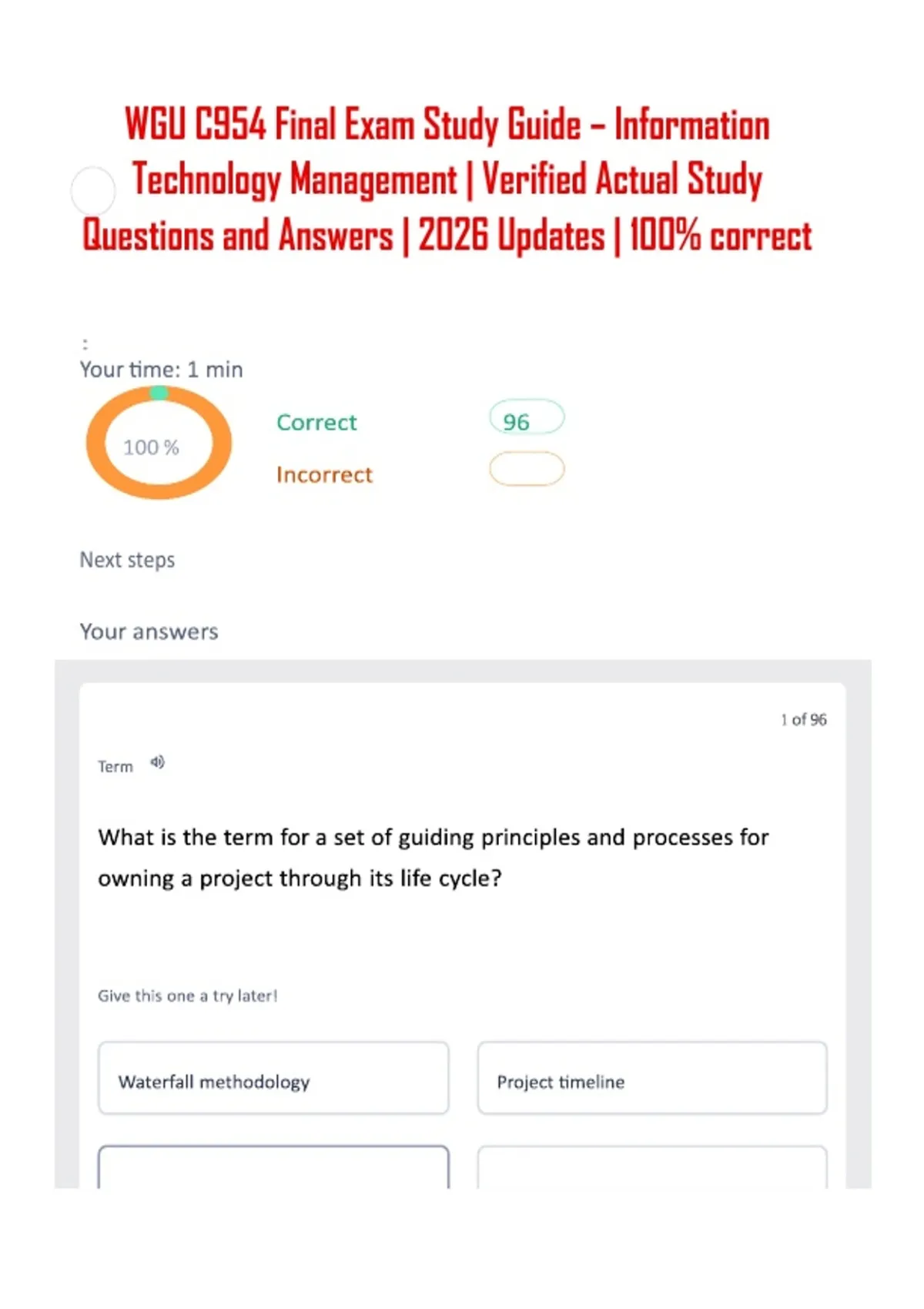
Task: Click the Your time: 1 min text
Action: pos(161,370)
